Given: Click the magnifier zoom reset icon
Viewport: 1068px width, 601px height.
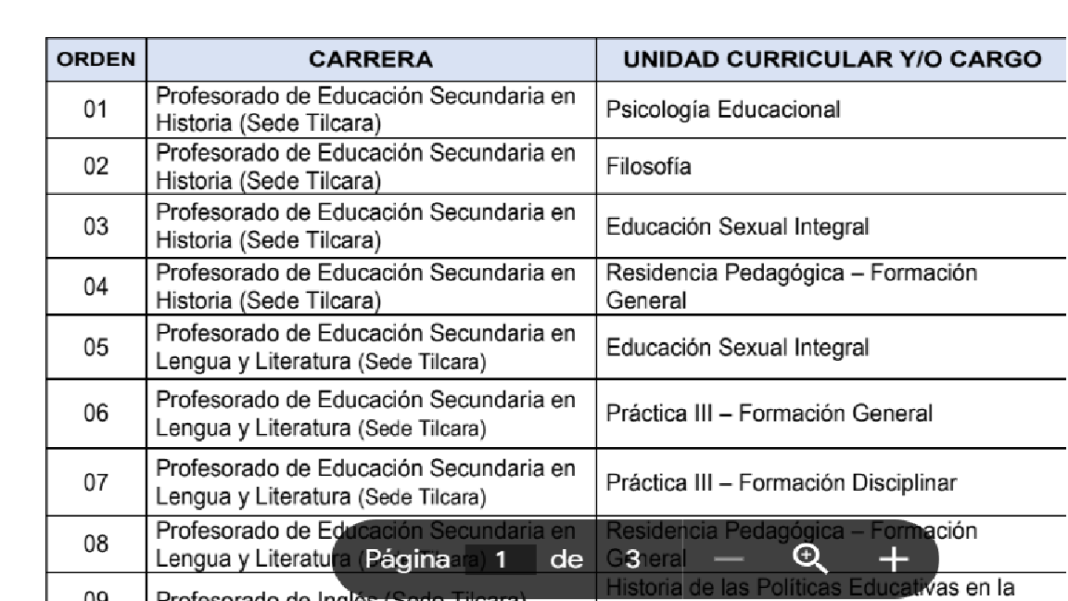Looking at the screenshot, I should click(810, 559).
